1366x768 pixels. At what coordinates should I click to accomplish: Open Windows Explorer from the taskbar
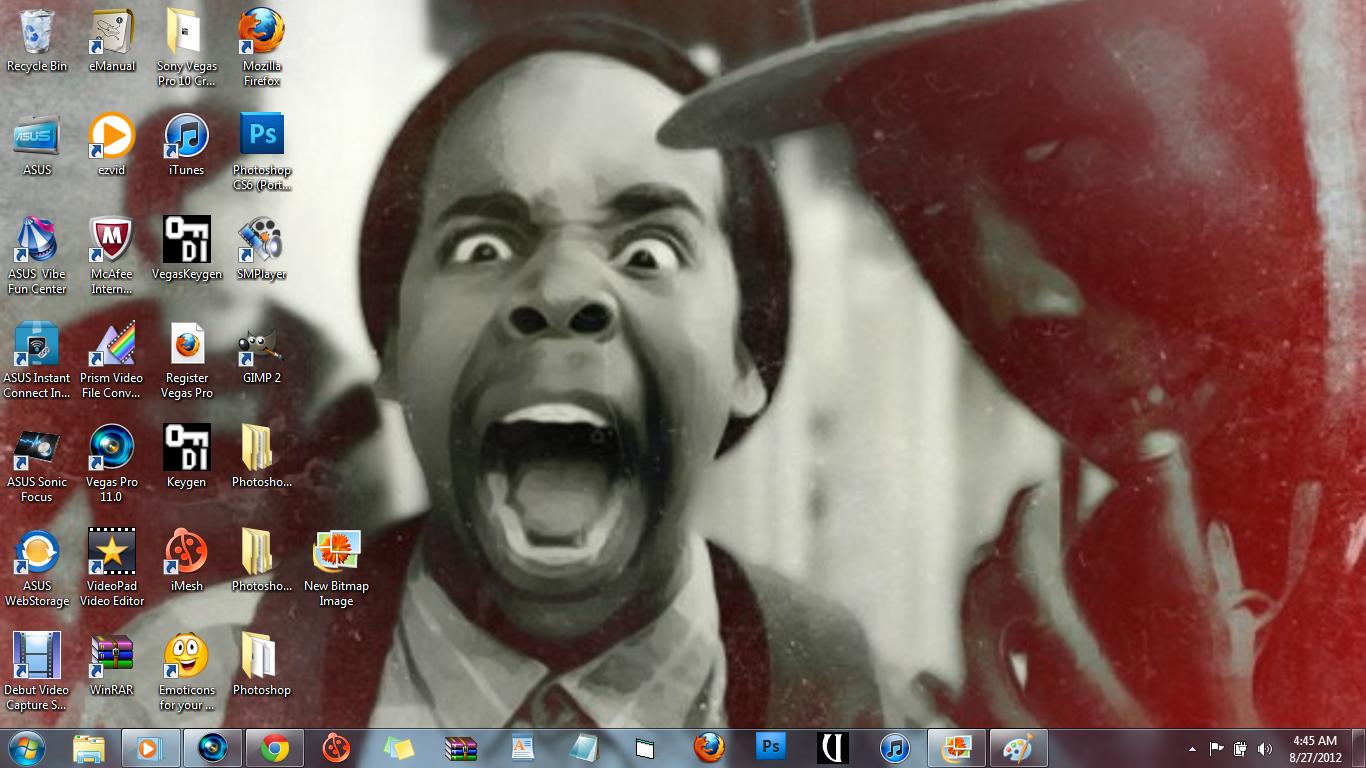89,748
